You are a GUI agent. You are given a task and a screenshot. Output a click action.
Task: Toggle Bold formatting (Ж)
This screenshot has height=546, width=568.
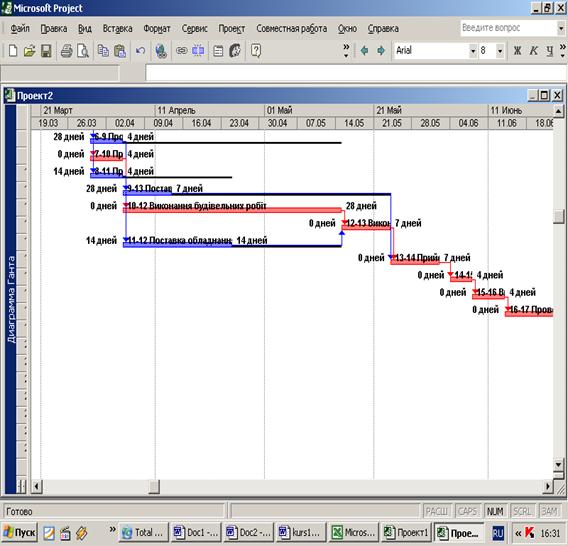coord(517,51)
